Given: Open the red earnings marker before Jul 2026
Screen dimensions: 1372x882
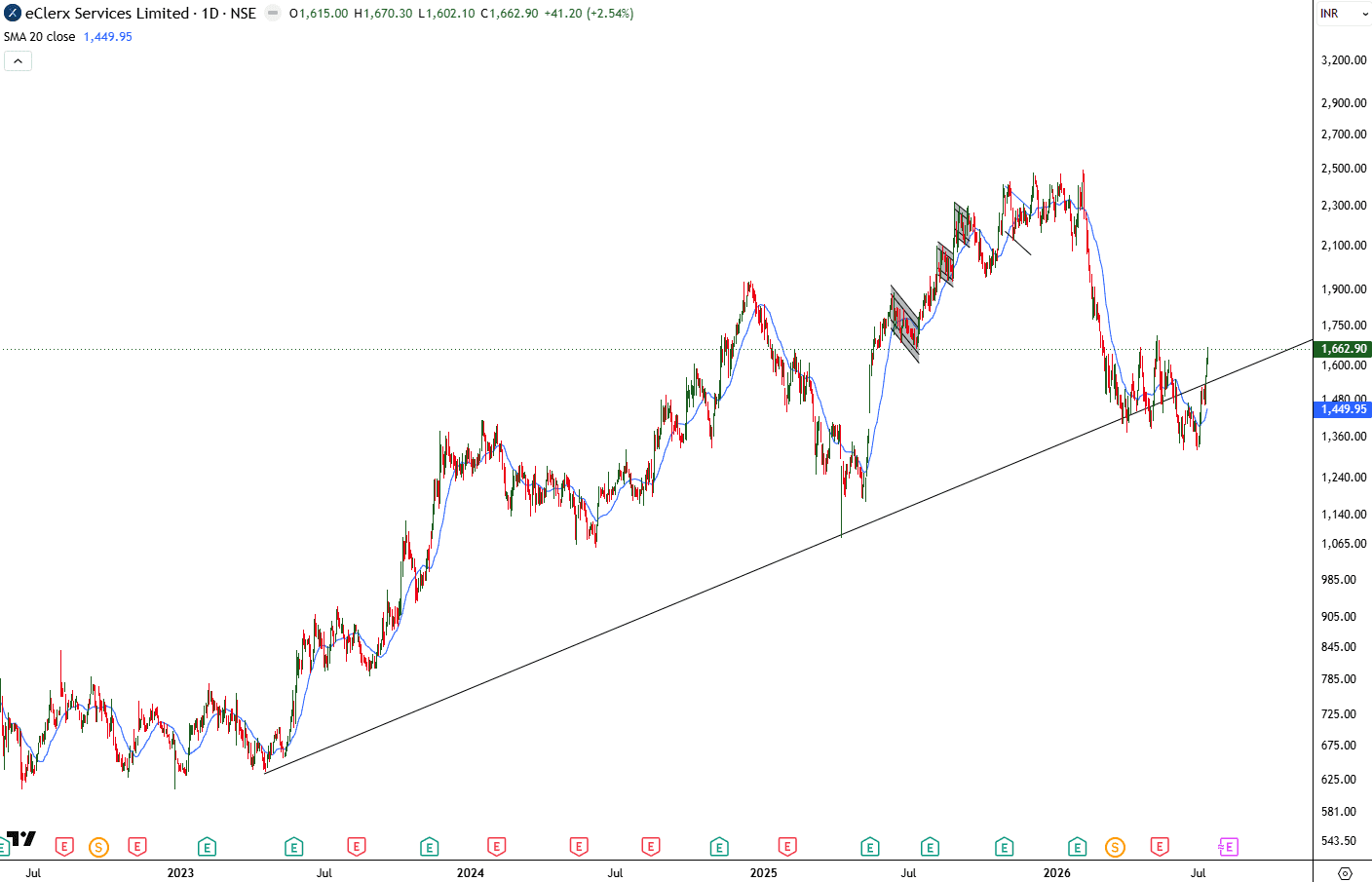Looking at the screenshot, I should point(1159,847).
